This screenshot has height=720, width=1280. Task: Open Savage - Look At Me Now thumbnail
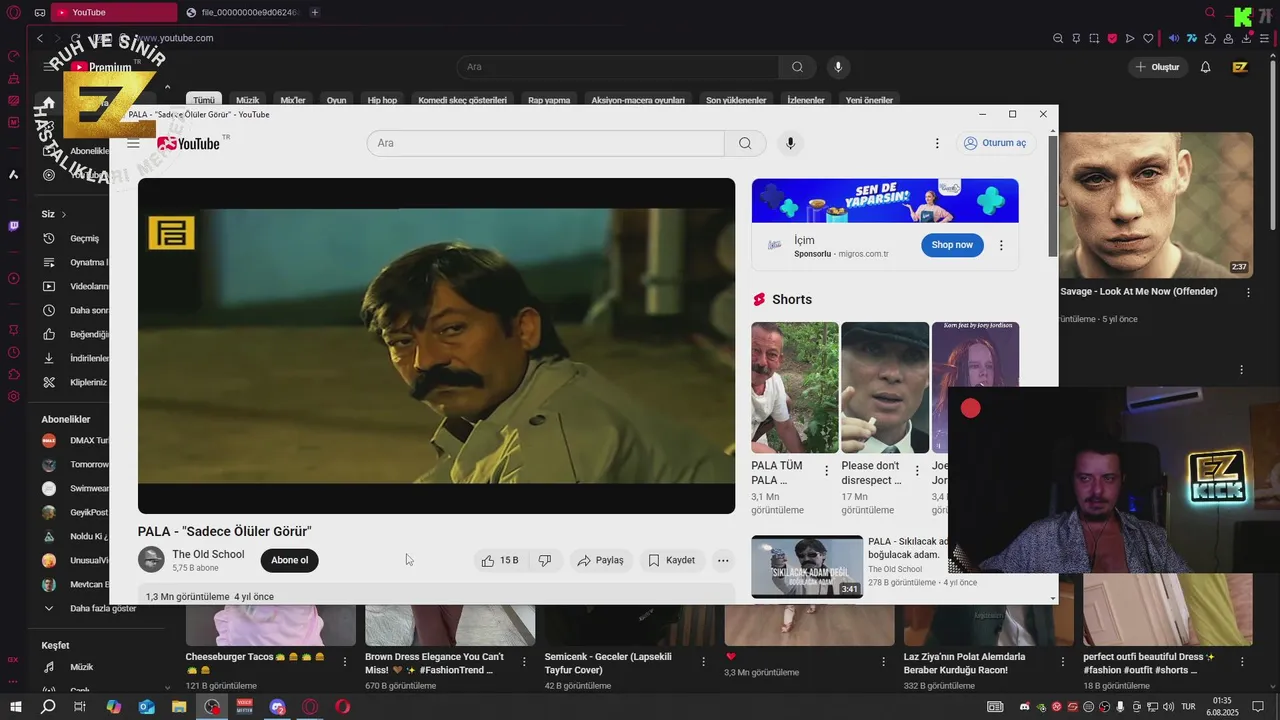(1155, 205)
